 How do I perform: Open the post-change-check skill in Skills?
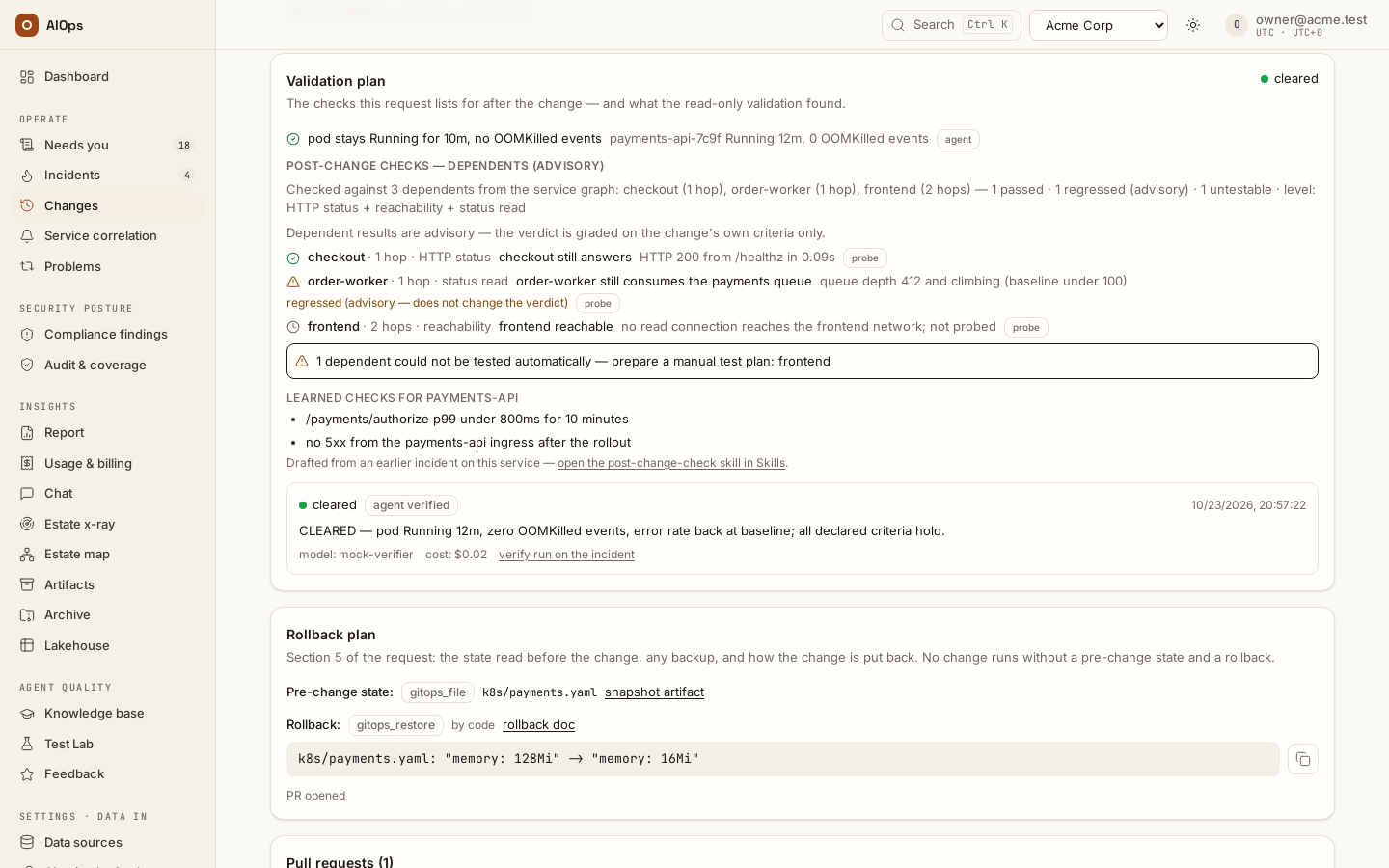pos(671,463)
